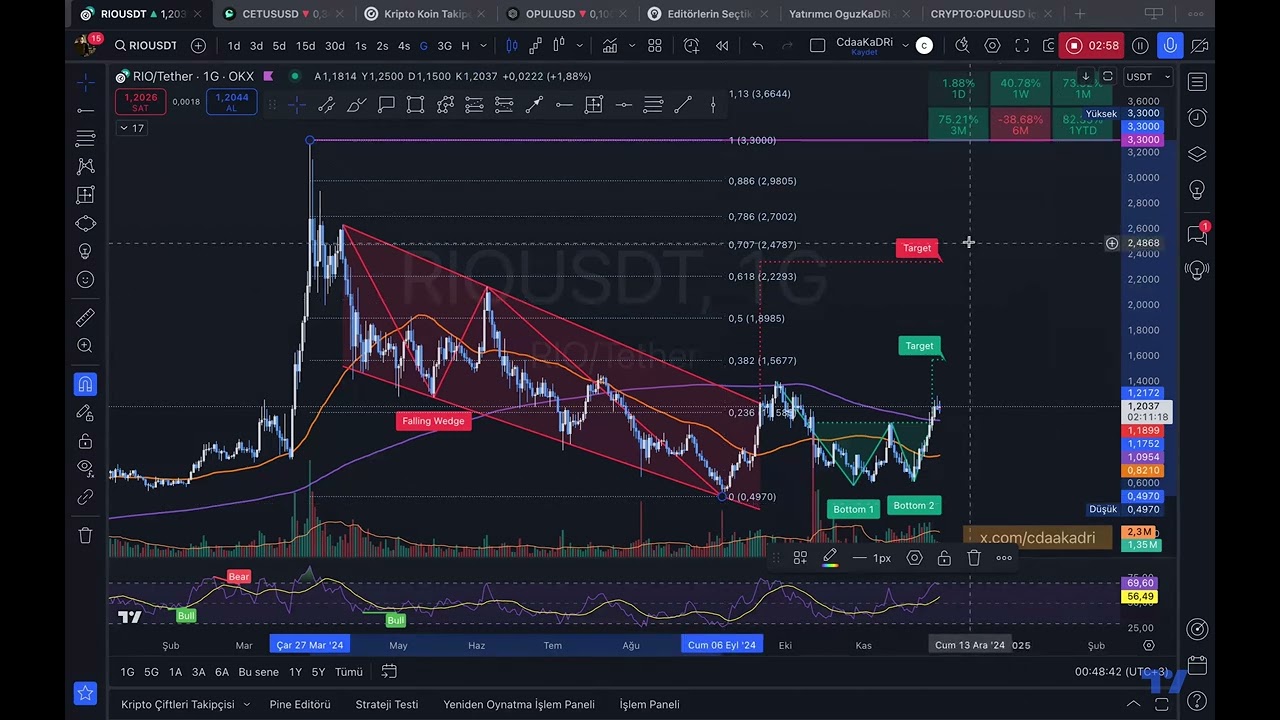
Task: Toggle the favorites star at bottom left
Action: coord(85,692)
